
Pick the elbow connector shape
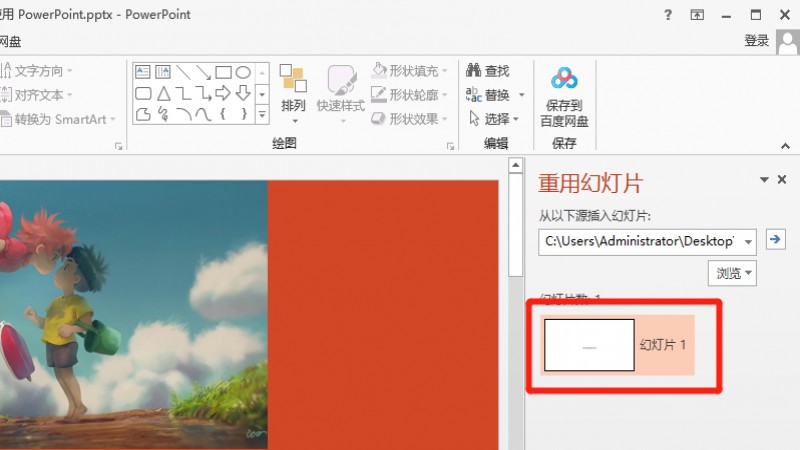183,93
